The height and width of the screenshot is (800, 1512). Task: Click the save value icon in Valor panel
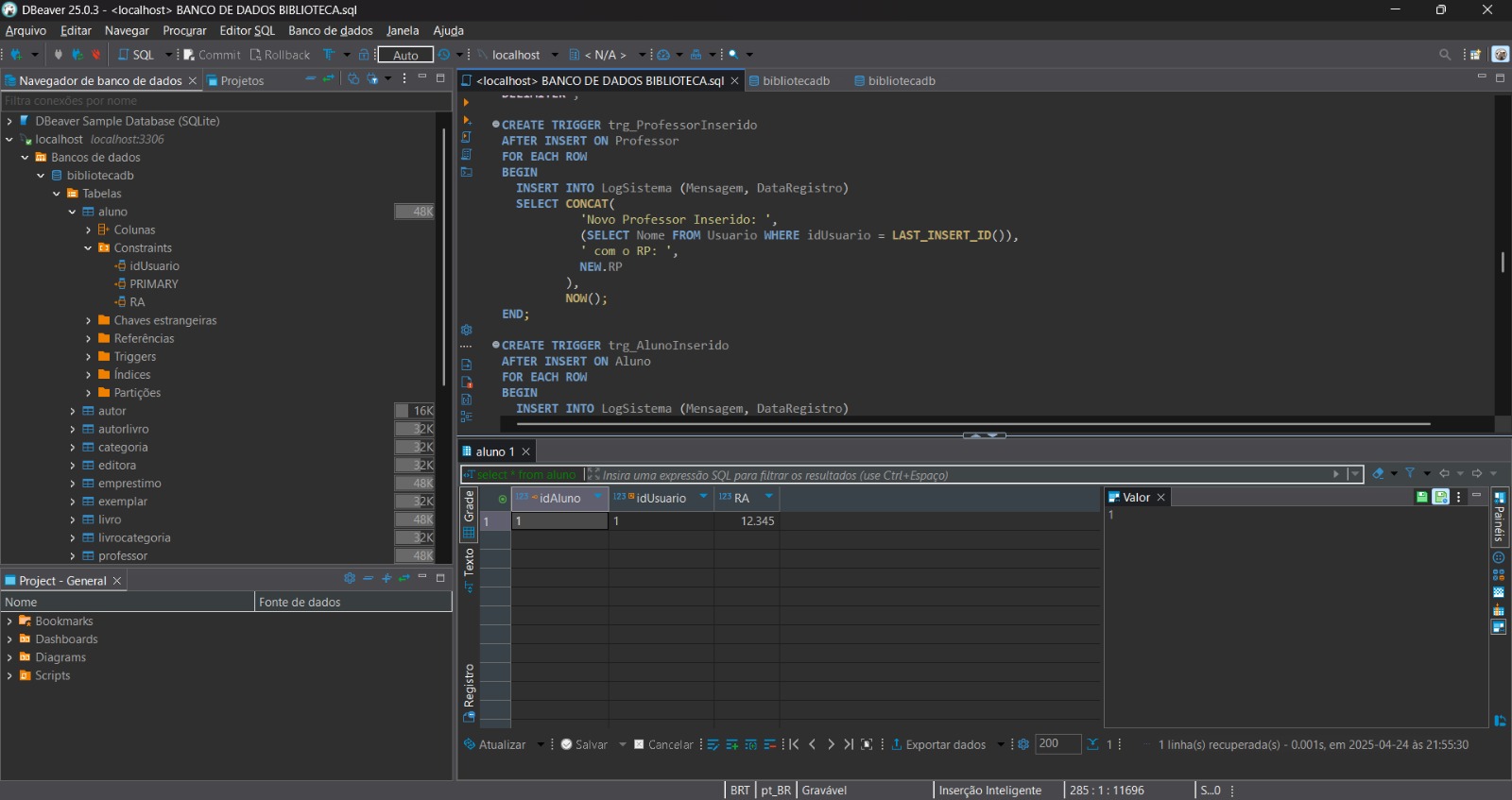[1421, 497]
